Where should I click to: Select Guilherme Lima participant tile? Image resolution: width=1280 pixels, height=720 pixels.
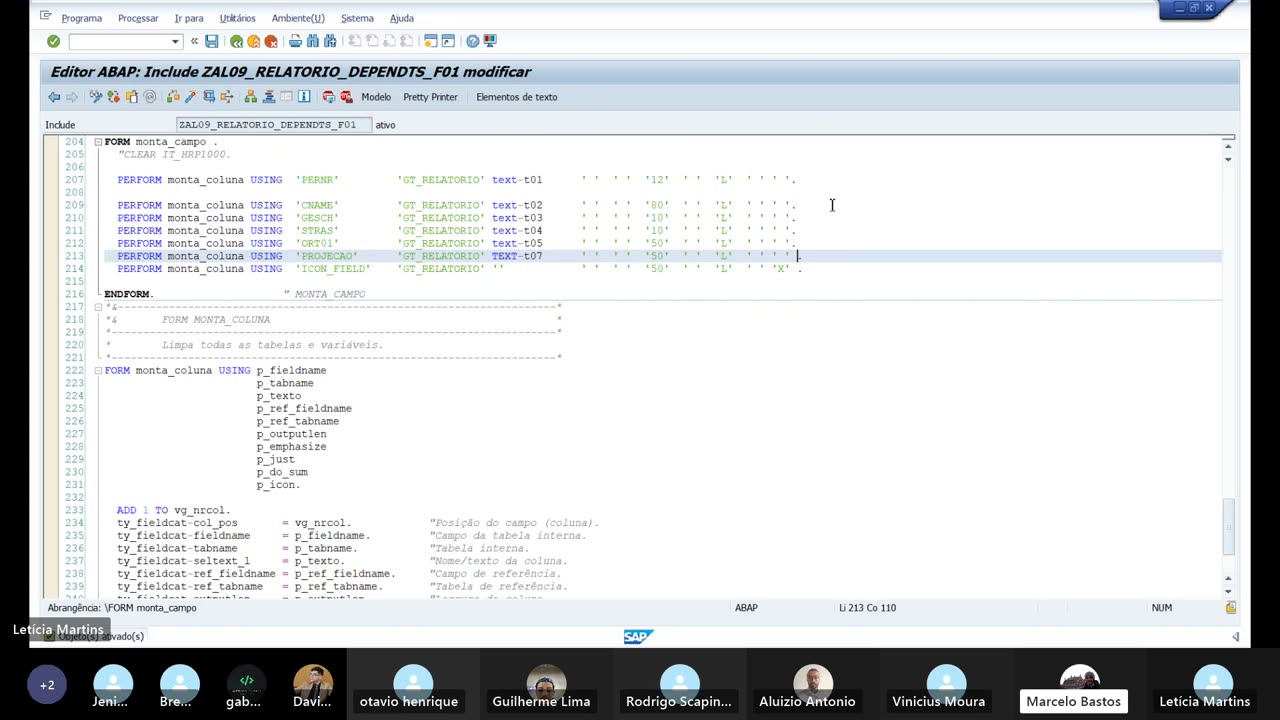546,684
